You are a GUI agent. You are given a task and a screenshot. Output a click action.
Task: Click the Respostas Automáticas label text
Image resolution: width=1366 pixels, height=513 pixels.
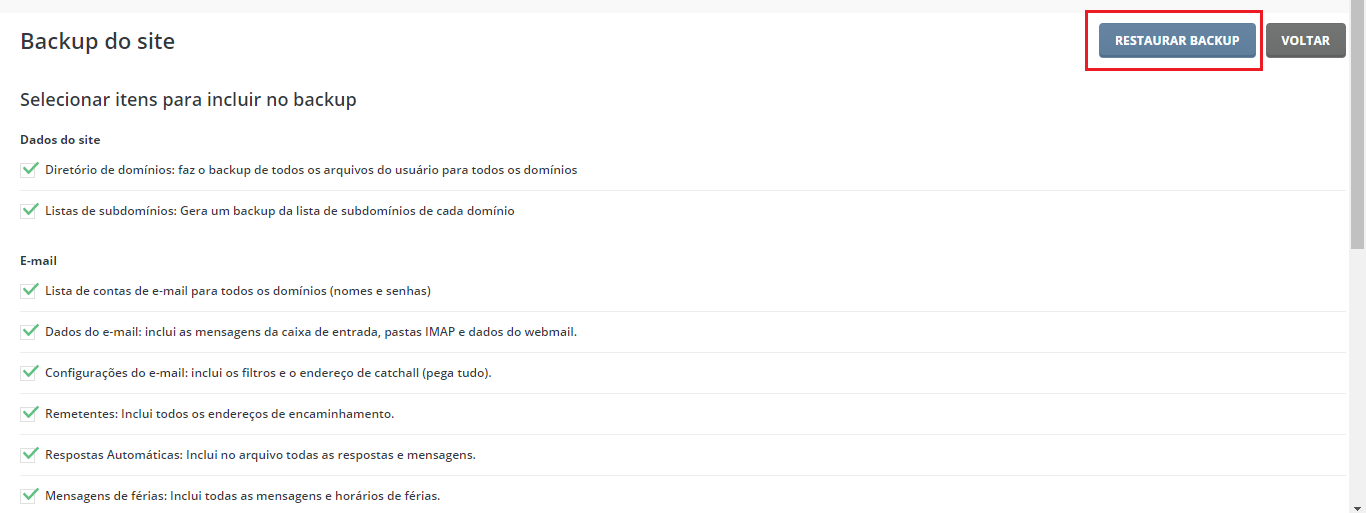260,455
